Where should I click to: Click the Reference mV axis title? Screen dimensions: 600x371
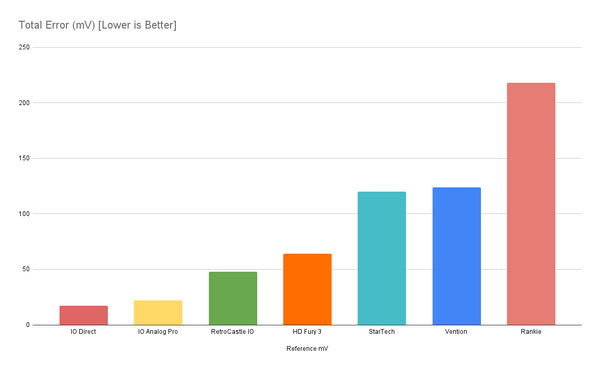coord(307,348)
